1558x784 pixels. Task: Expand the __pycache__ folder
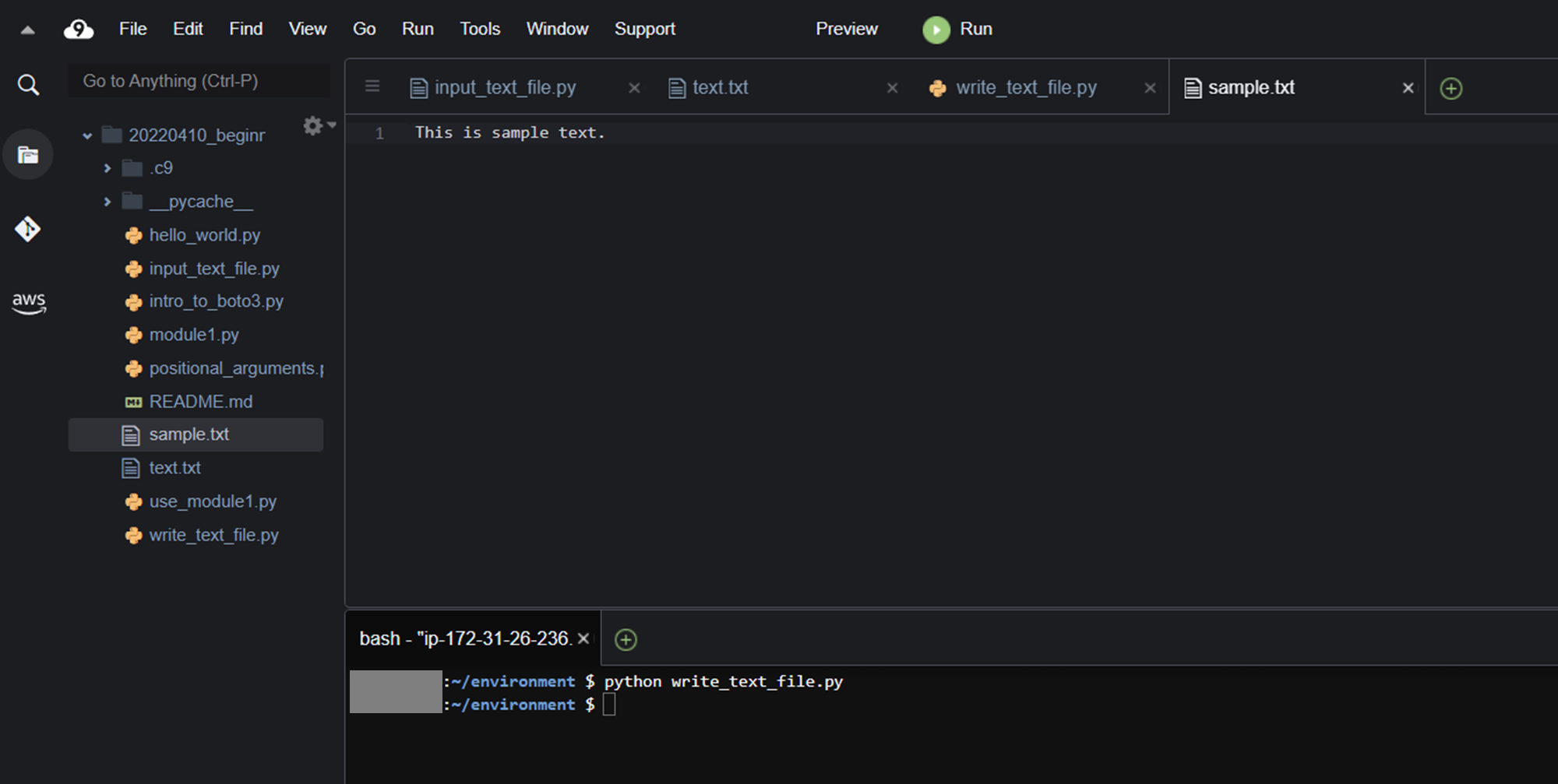pos(108,202)
